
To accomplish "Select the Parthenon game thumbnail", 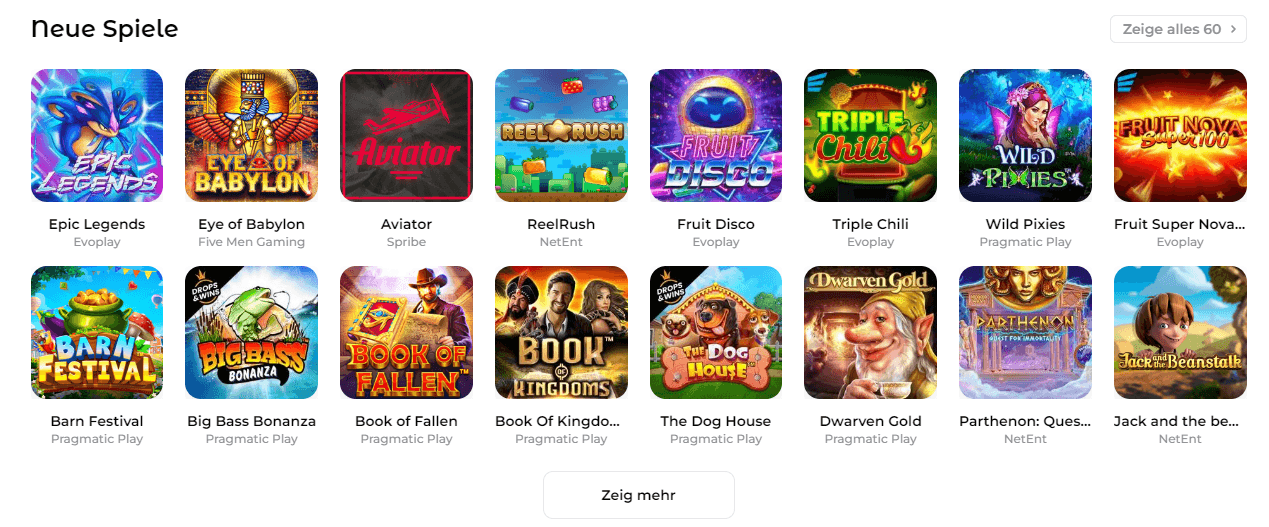I will click(x=1025, y=333).
